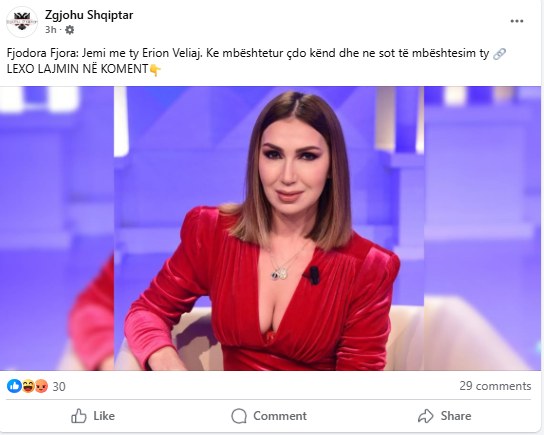This screenshot has width=544, height=435.
Task: Click the laughing face reaction icon
Action: (x=28, y=386)
